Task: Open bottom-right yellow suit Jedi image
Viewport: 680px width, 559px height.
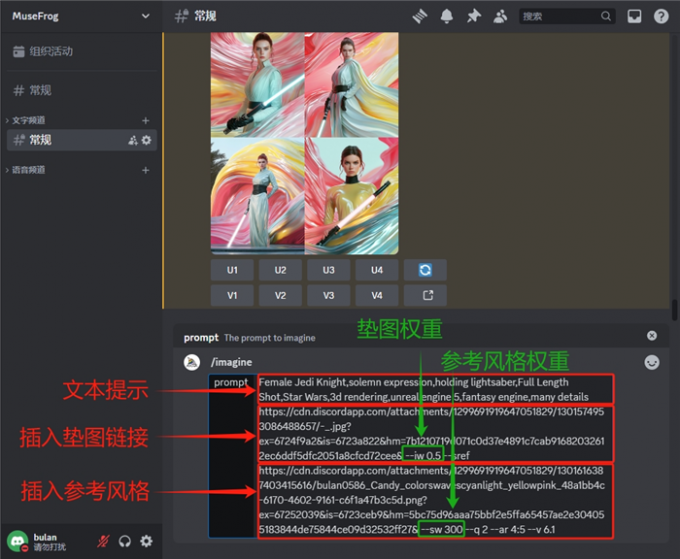Action: pyautogui.click(x=352, y=196)
